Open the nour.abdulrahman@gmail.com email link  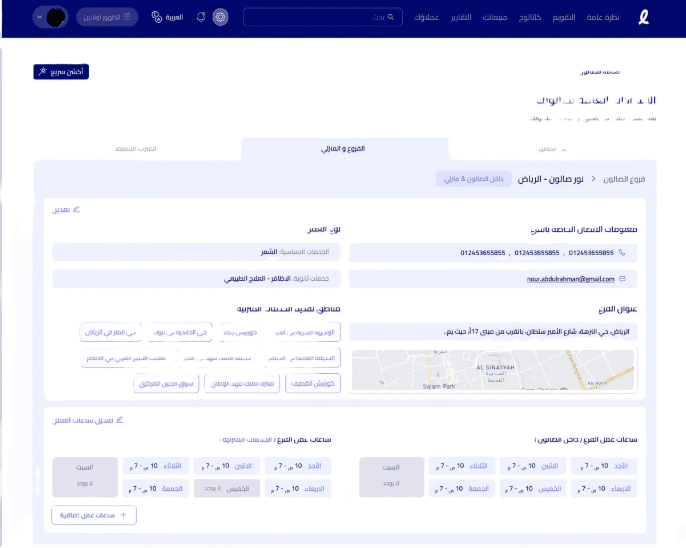pos(570,279)
